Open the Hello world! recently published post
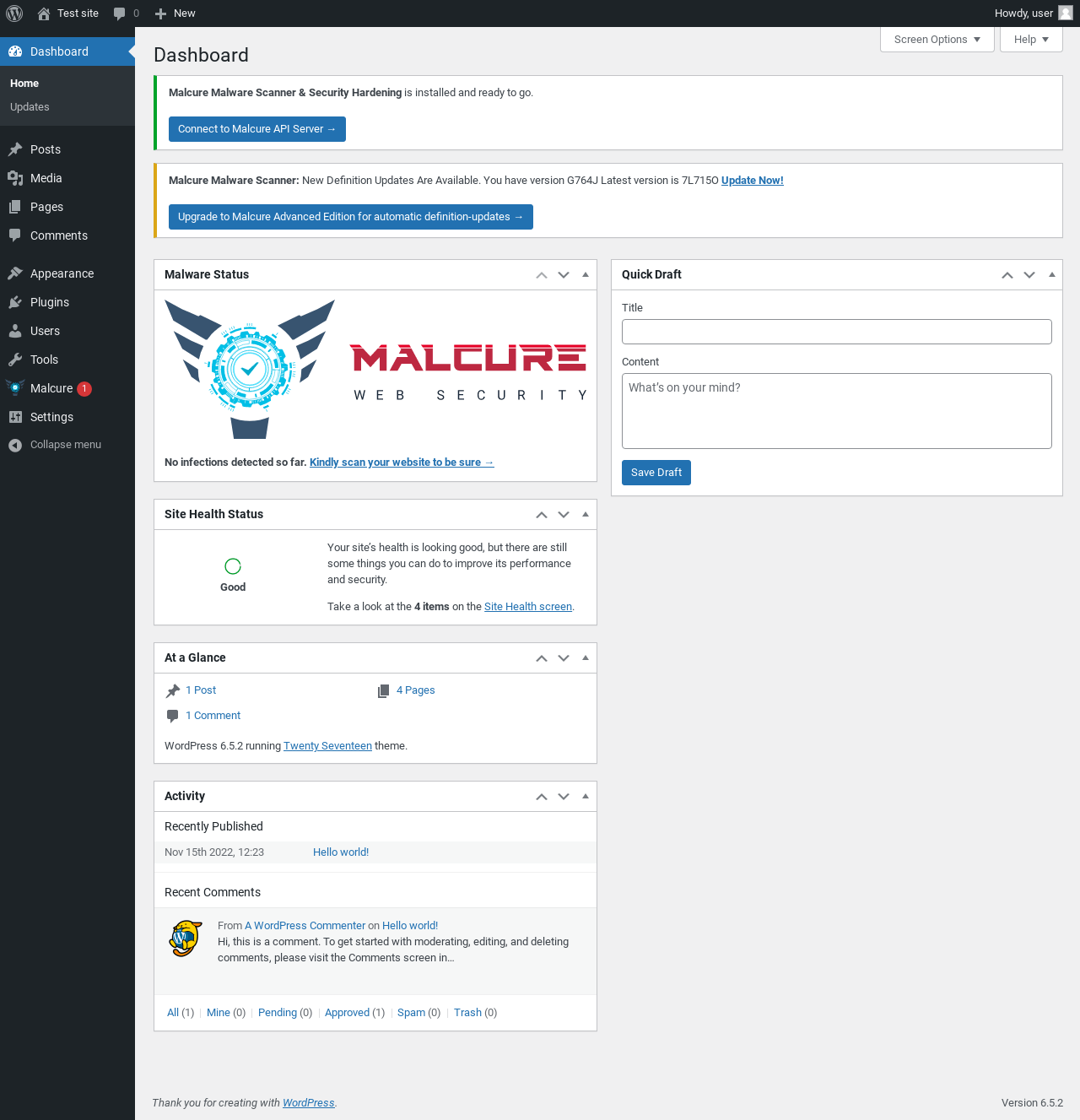 point(341,852)
